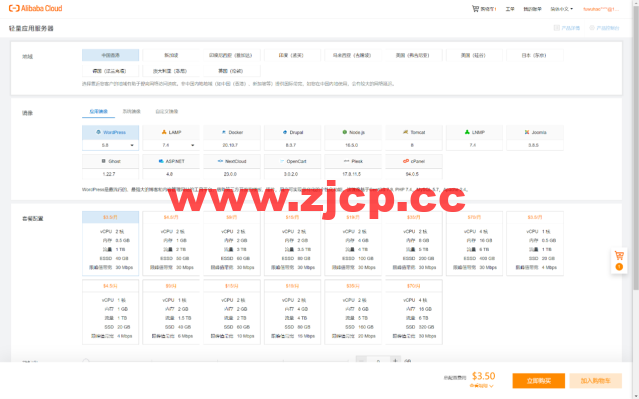Choose the 美国 (弗吉尼亚) region
The width and height of the screenshot is (639, 399).
tap(414, 55)
